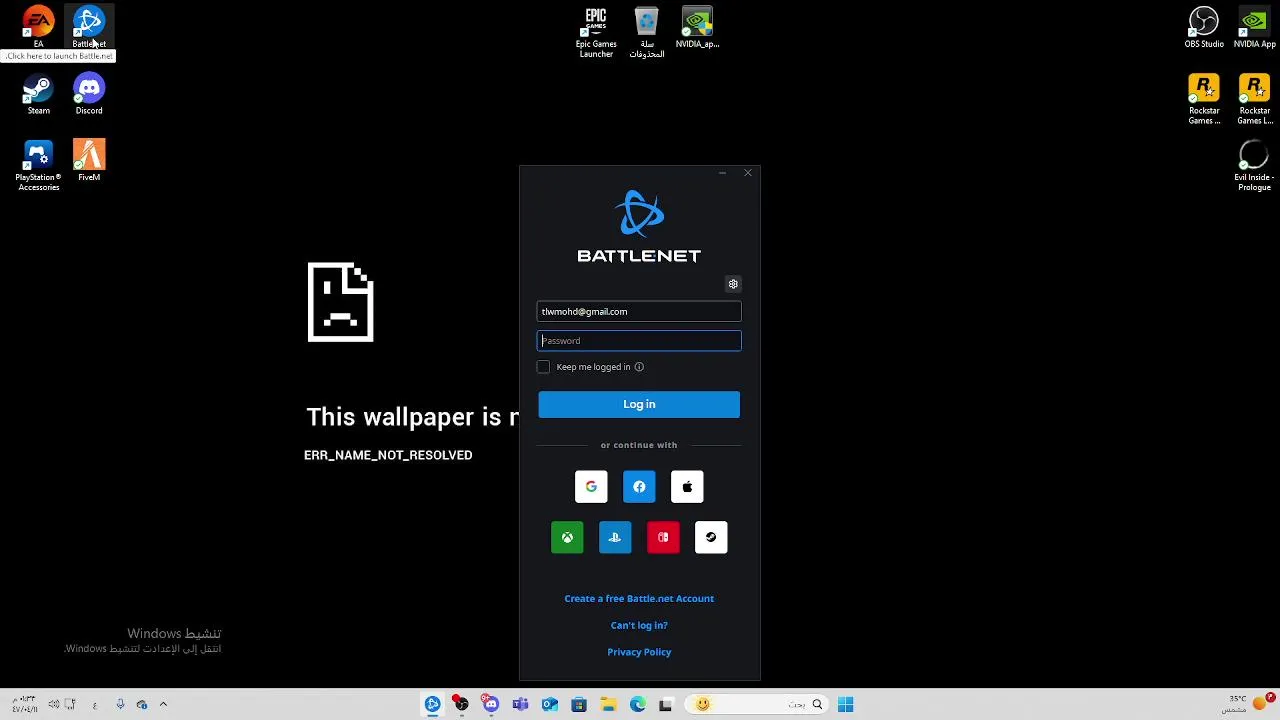Open Microsoft Store from the taskbar
Screen dimensions: 1280x720
(579, 705)
